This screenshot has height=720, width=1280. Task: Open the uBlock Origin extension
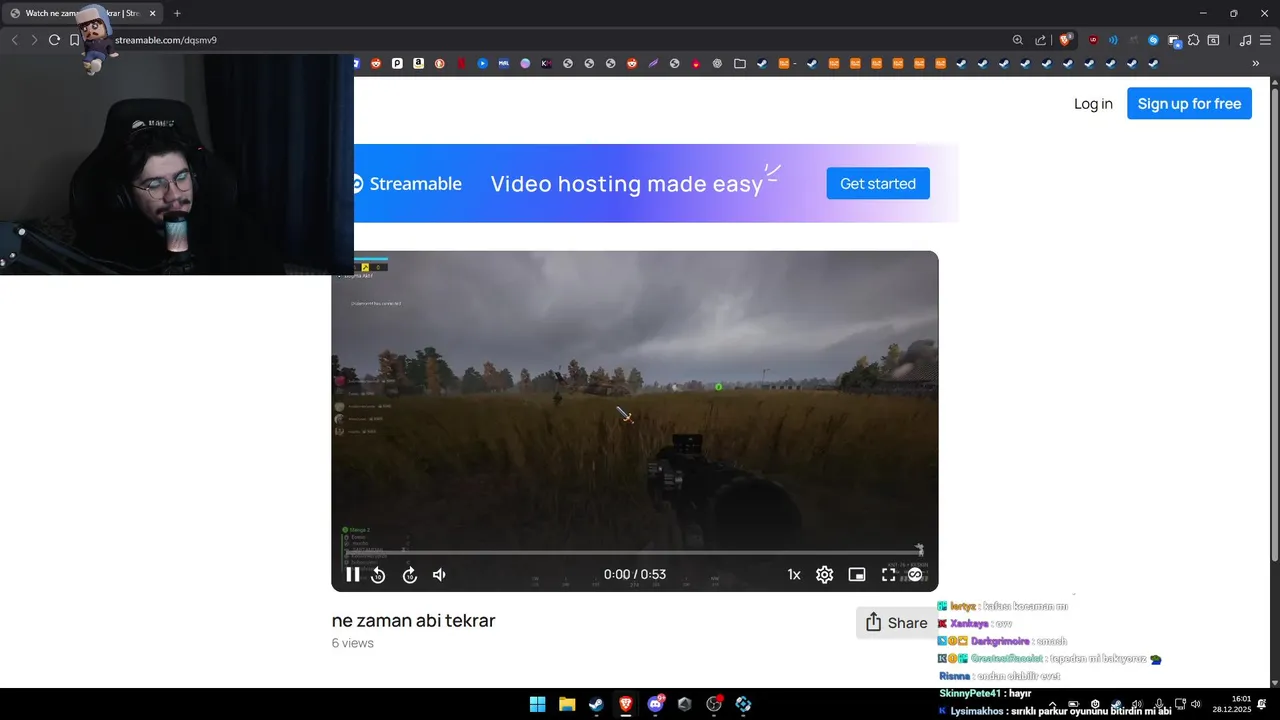[1093, 40]
